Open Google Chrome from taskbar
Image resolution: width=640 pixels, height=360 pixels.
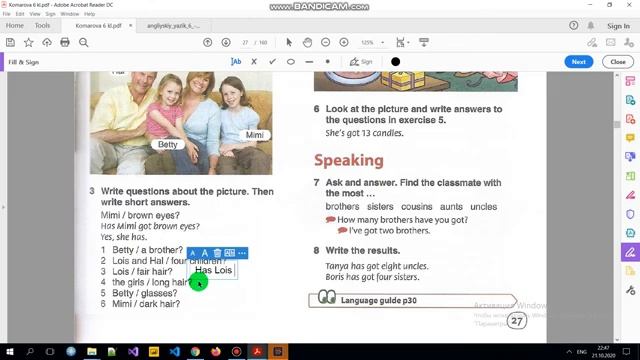tap(195, 351)
